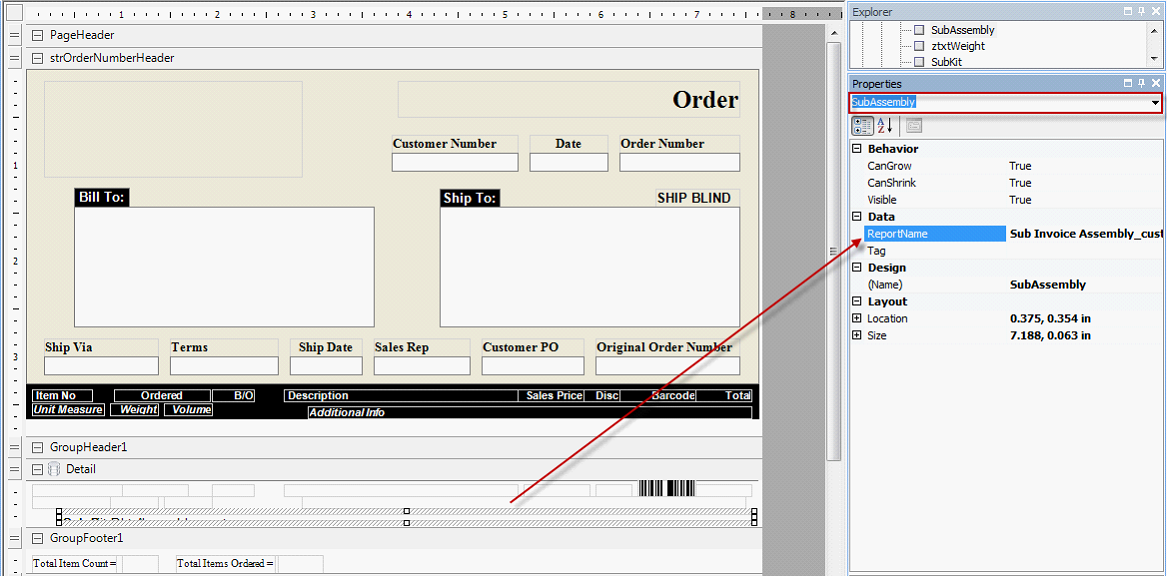Select the Order title label

click(569, 100)
